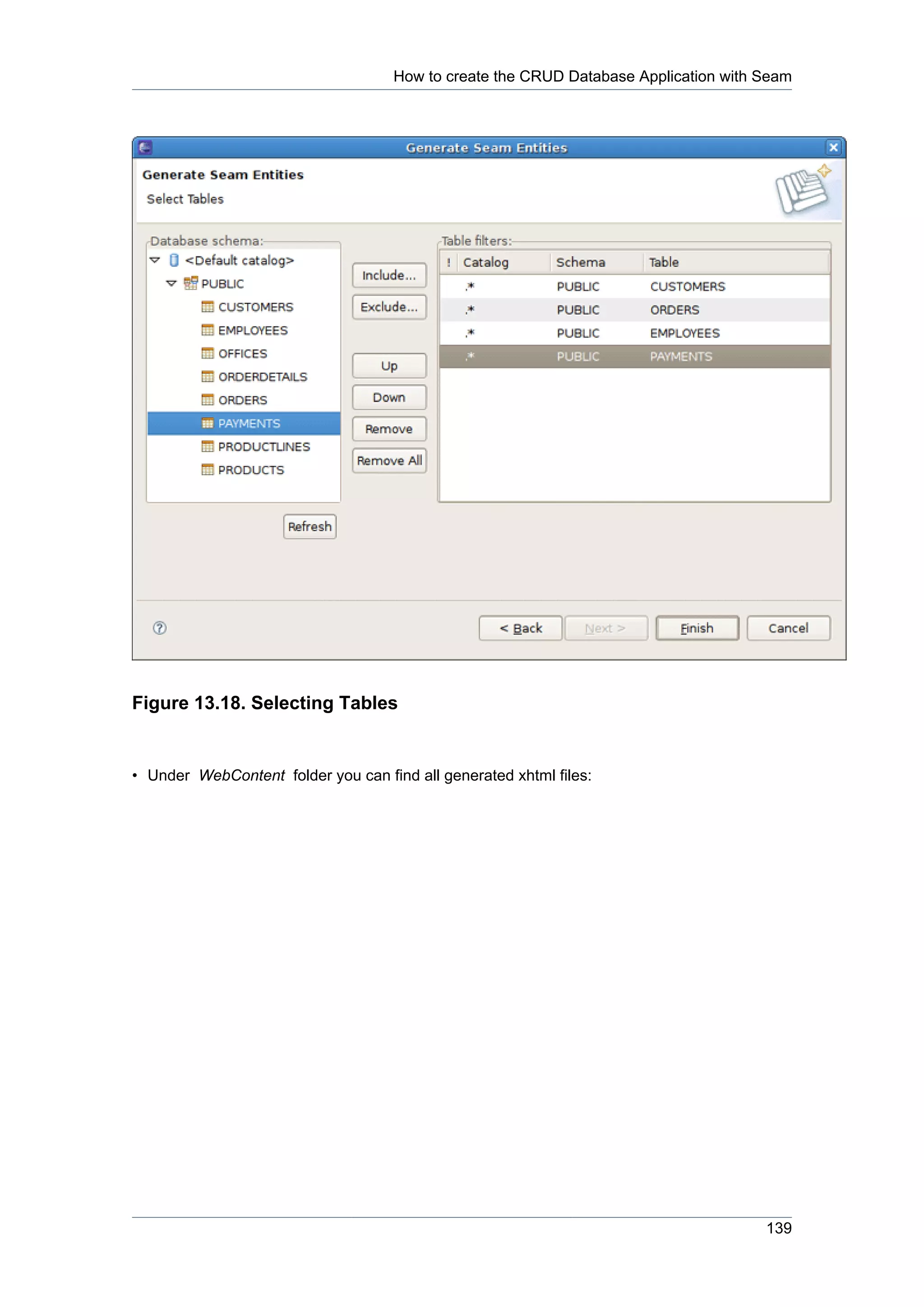
Task: Remove the selected table filter
Action: [389, 429]
